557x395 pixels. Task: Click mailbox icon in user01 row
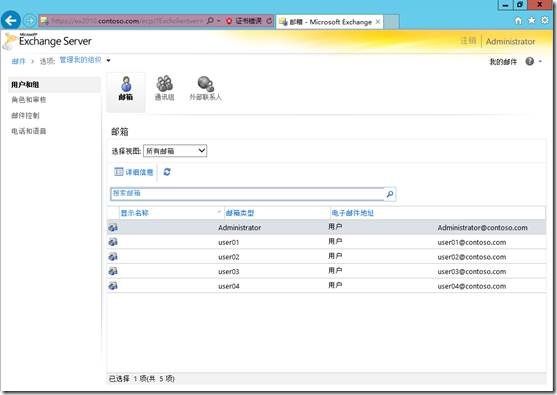click(x=113, y=242)
